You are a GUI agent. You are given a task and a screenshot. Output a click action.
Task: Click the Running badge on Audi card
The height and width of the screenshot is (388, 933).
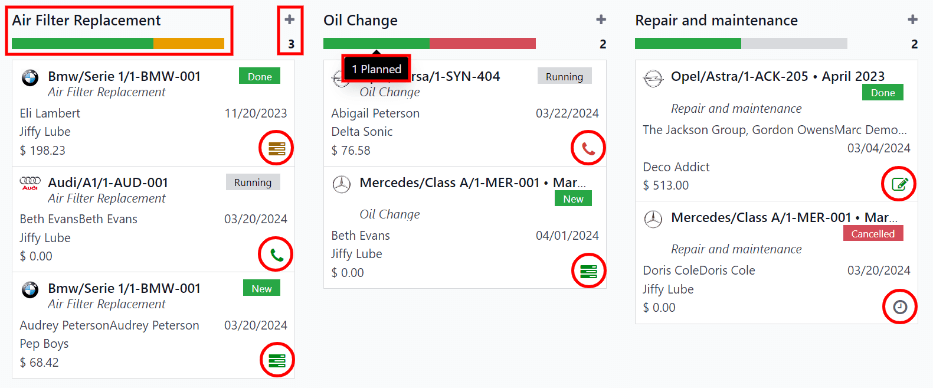pyautogui.click(x=253, y=183)
